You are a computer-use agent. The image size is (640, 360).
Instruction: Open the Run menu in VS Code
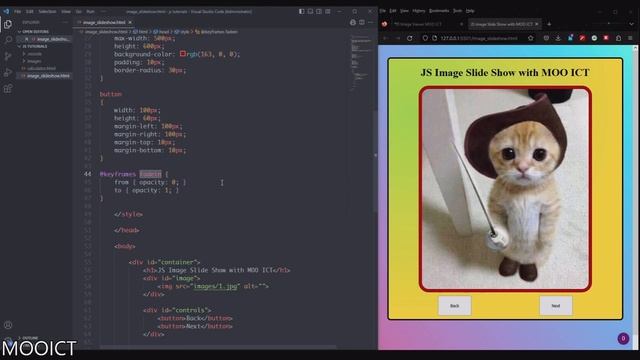tap(90, 11)
